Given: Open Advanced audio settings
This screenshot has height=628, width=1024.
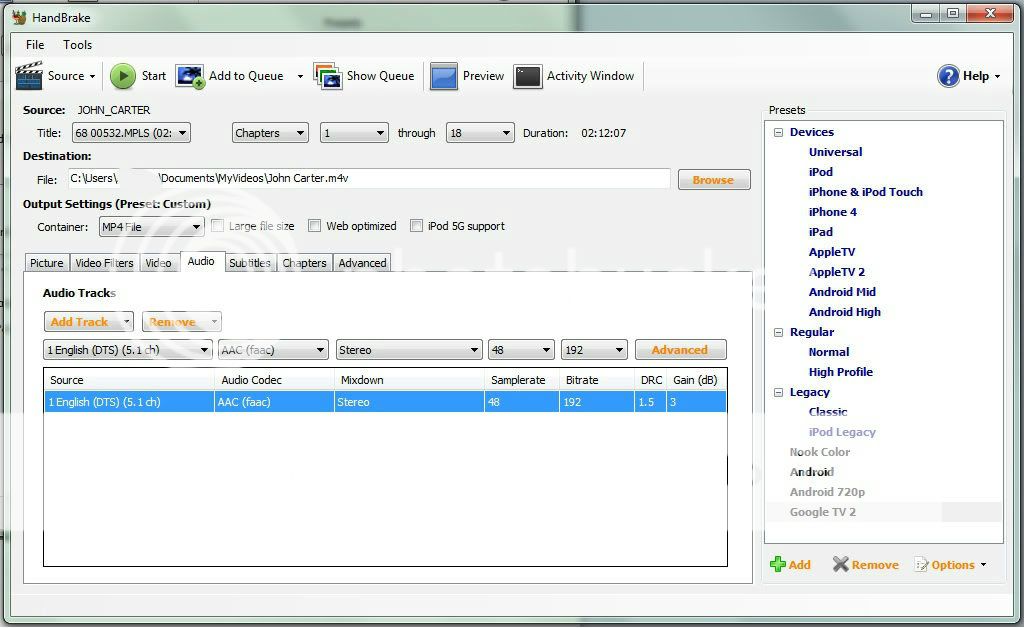Looking at the screenshot, I should pos(680,349).
